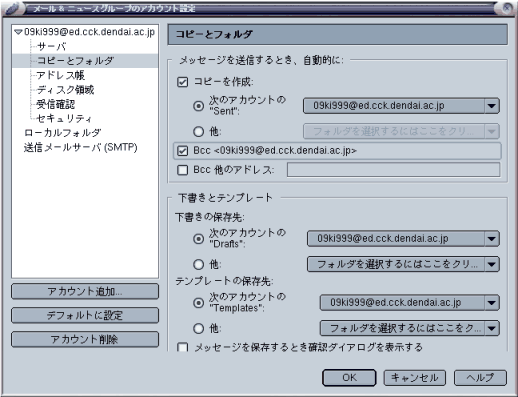
Task: Select the "Drafts" account radio button
Action: point(199,239)
